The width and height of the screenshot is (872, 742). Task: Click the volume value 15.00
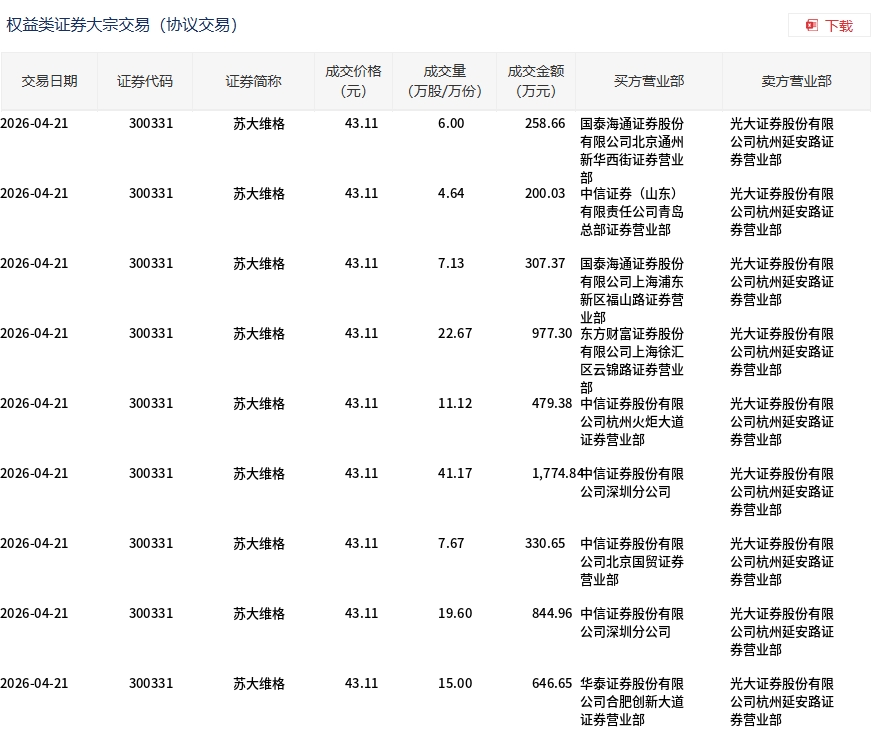(x=455, y=684)
